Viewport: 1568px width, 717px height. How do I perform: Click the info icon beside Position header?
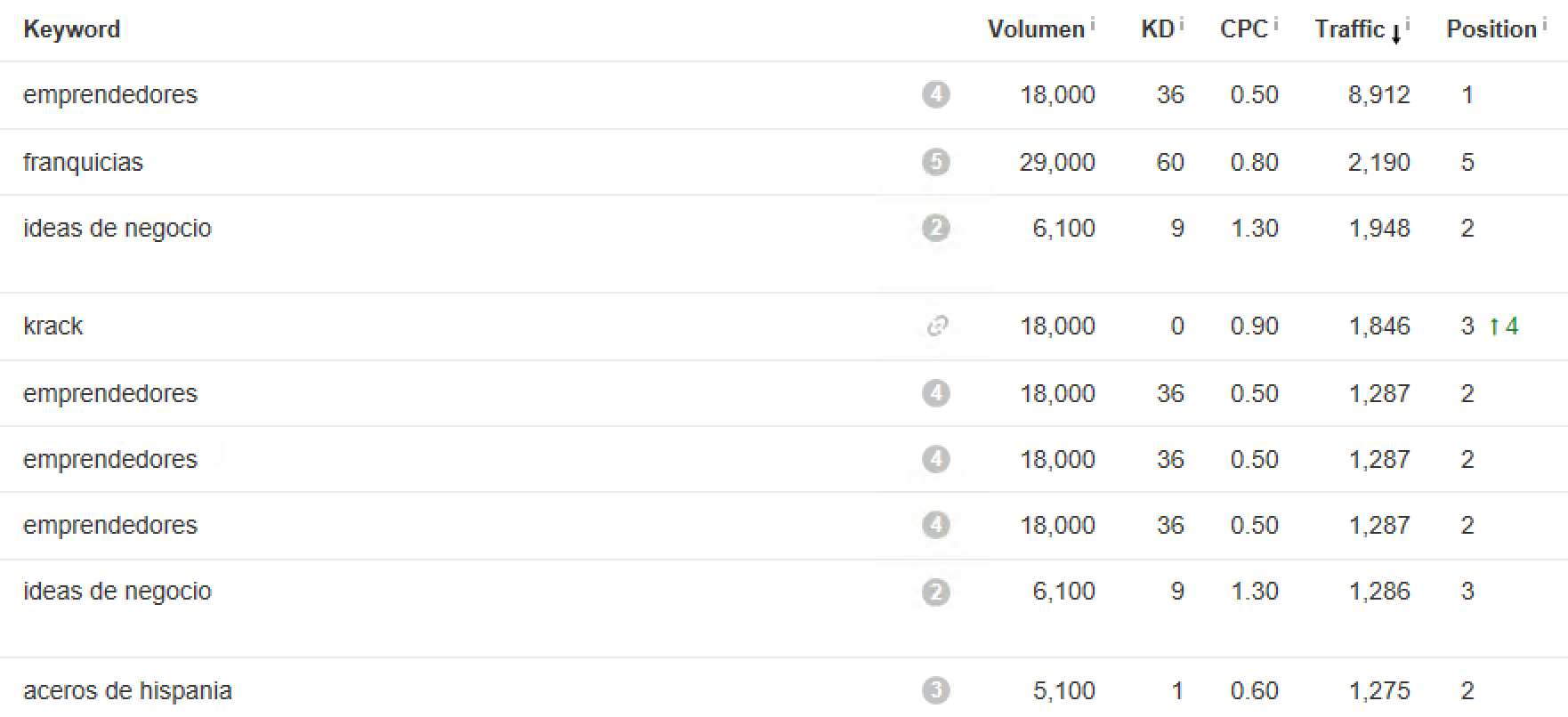click(x=1544, y=23)
